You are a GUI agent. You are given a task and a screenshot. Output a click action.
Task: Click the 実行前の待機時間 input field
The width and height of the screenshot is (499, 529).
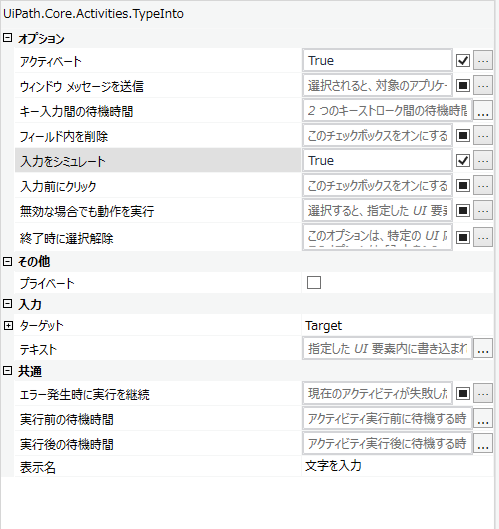pyautogui.click(x=387, y=419)
